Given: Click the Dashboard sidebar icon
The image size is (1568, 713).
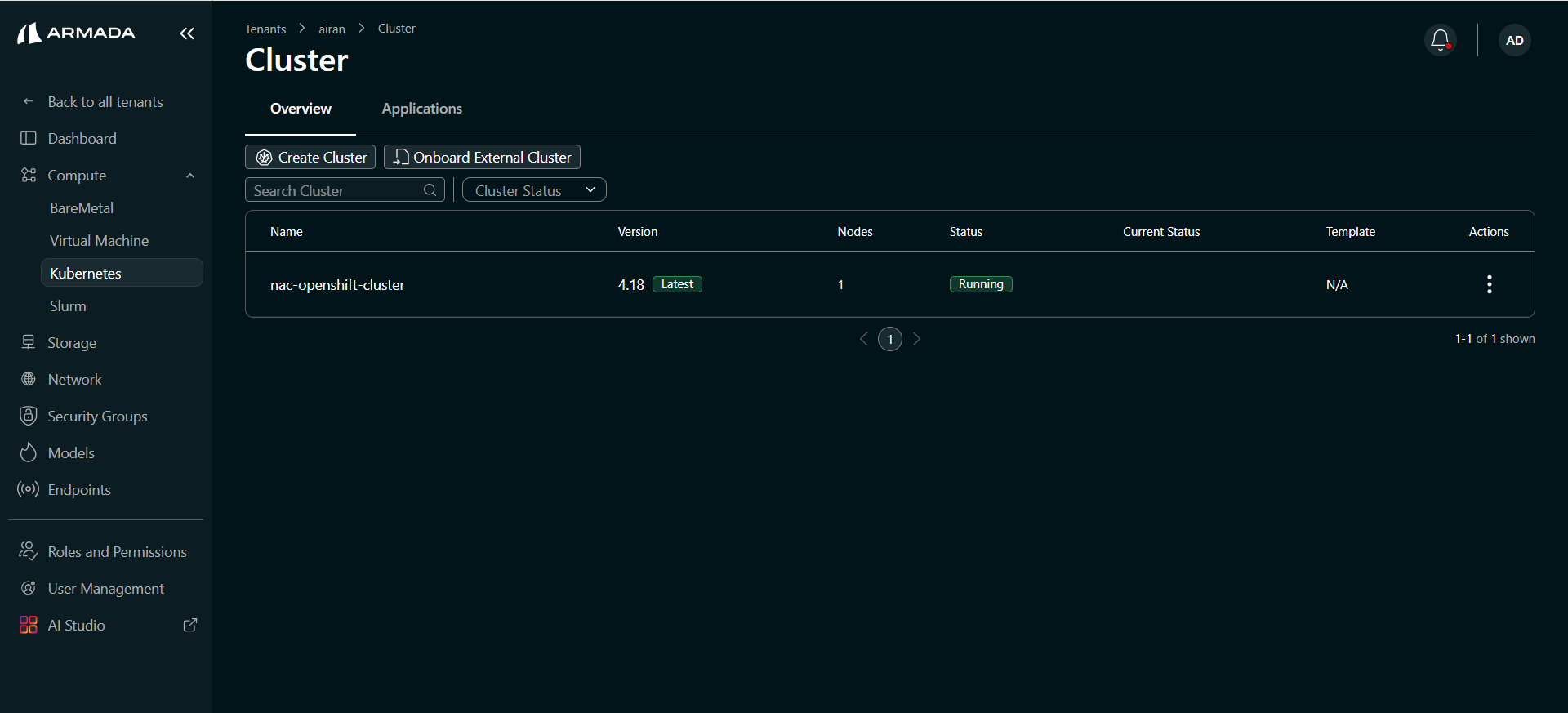Looking at the screenshot, I should (29, 138).
